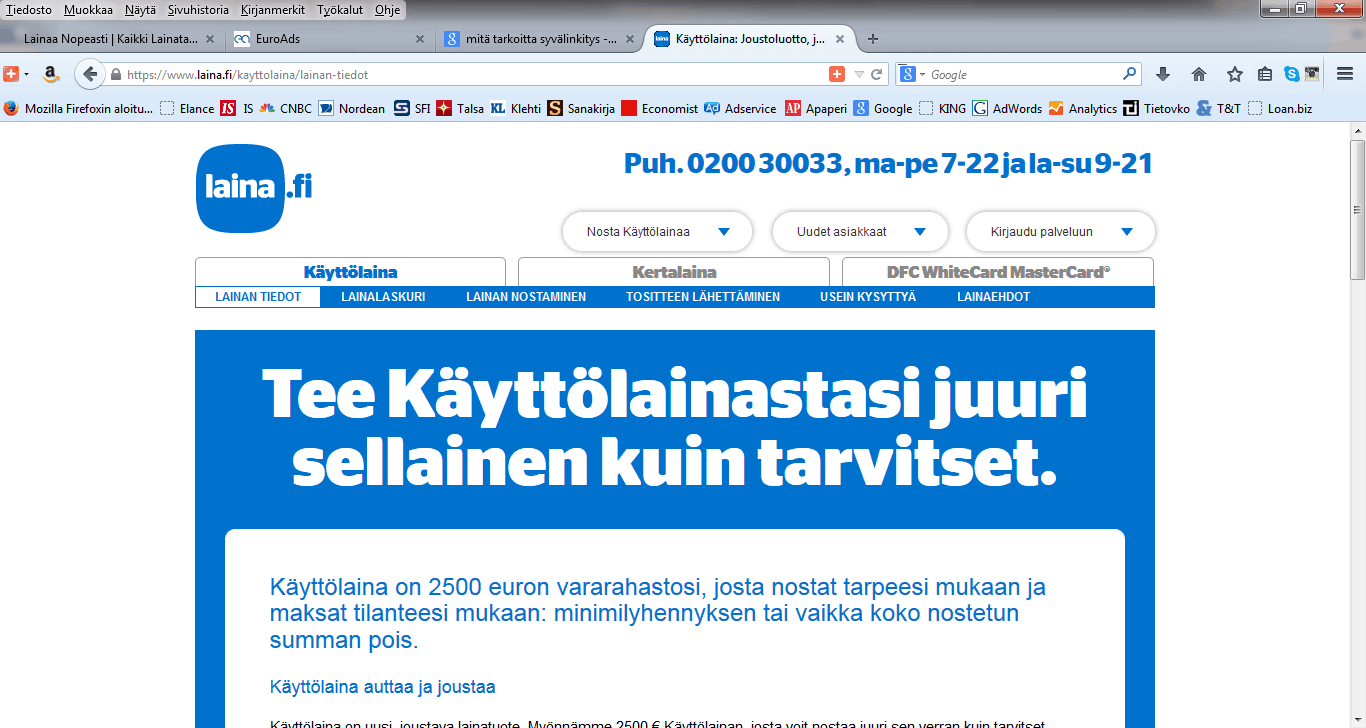Image resolution: width=1366 pixels, height=728 pixels.
Task: Click the laina.fi logo
Action: (x=254, y=188)
